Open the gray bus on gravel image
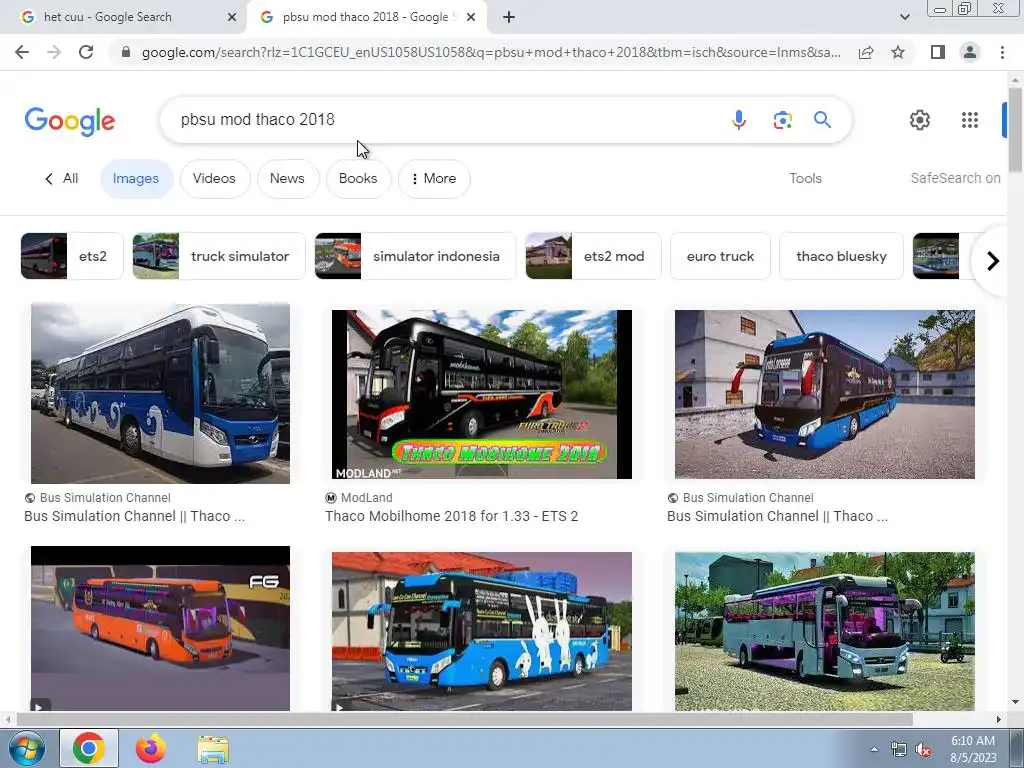1024x768 pixels. (x=824, y=632)
